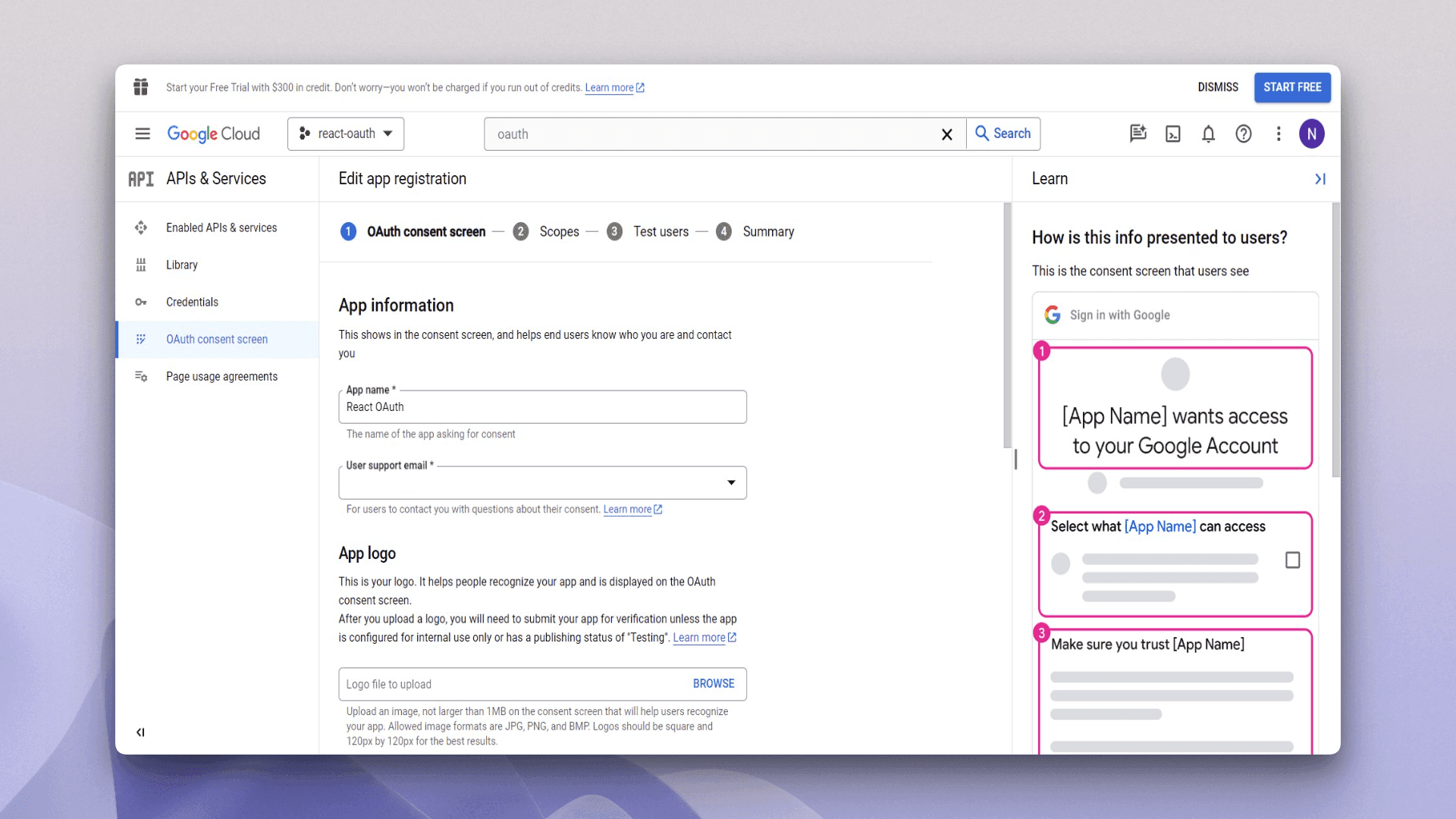
Task: Open the three-dot overflow menu
Action: pyautogui.click(x=1279, y=133)
